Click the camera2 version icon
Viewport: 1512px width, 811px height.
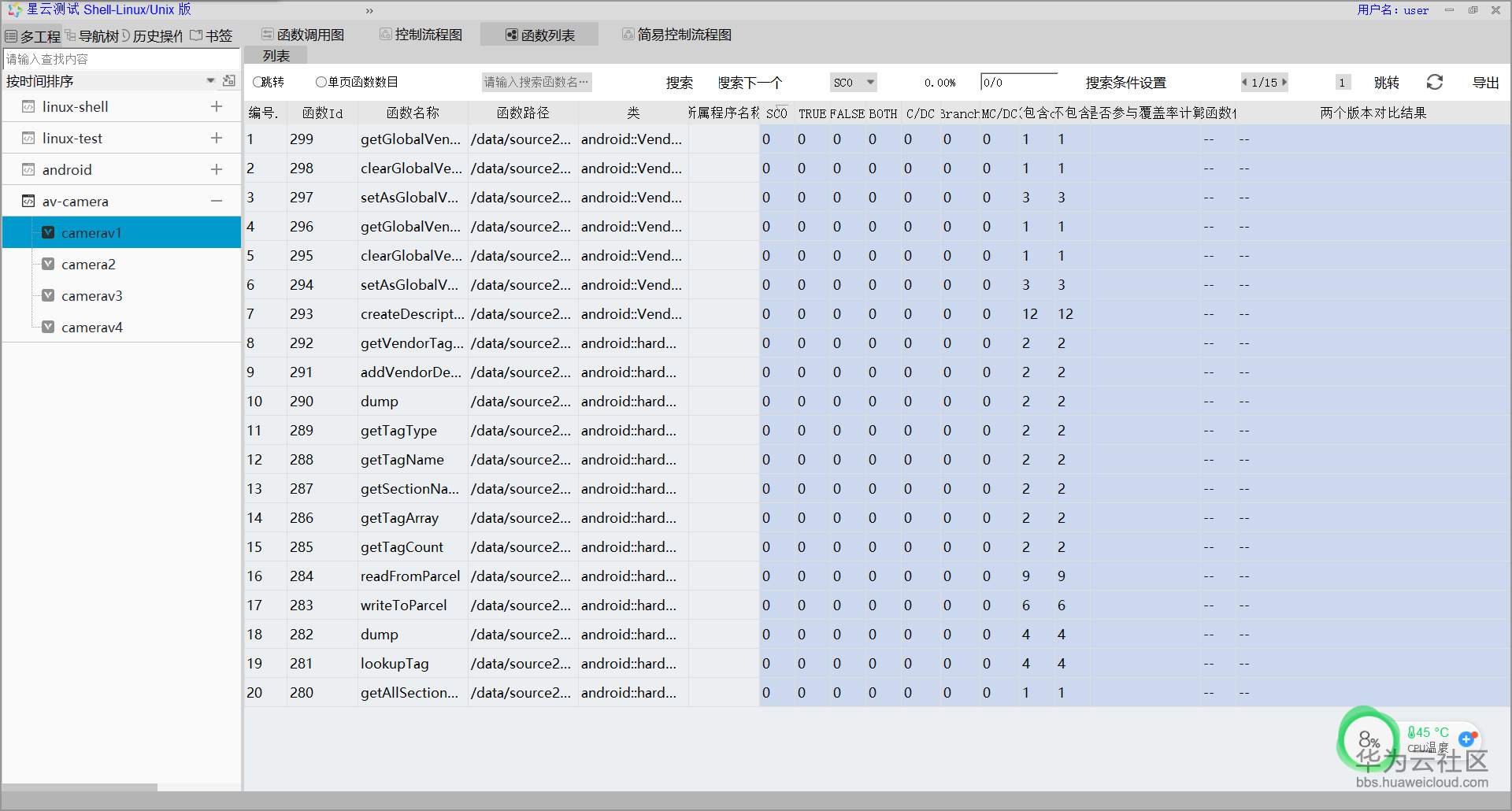[x=48, y=264]
